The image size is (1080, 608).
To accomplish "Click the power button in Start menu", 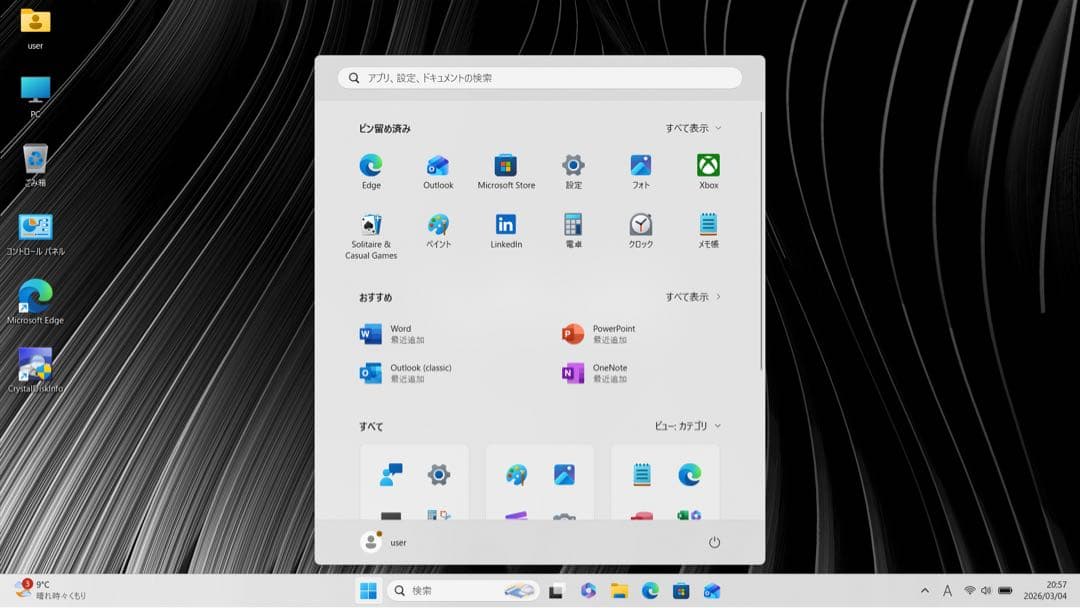I will [714, 543].
